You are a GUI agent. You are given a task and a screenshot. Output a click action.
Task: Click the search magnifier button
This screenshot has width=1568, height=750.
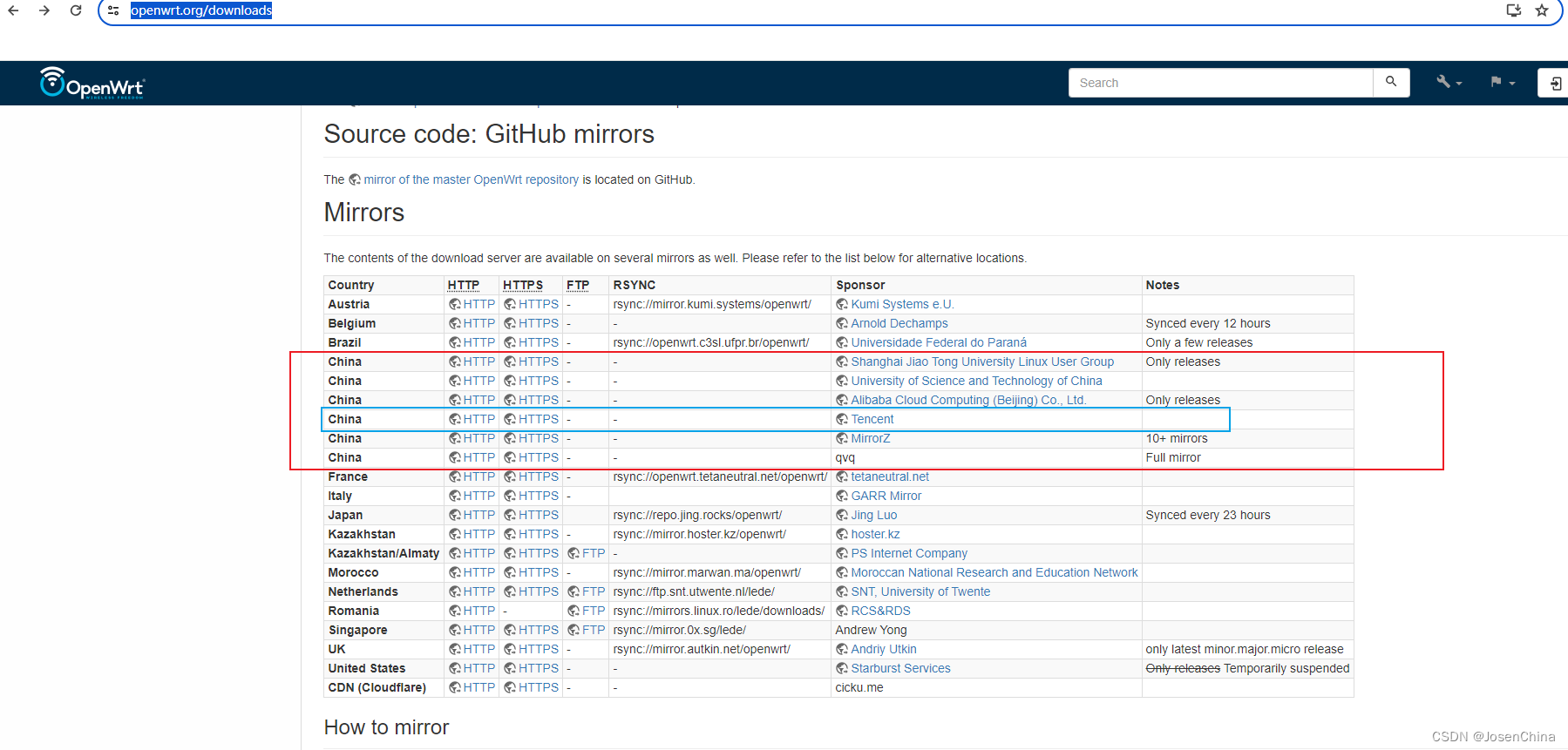pyautogui.click(x=1391, y=82)
